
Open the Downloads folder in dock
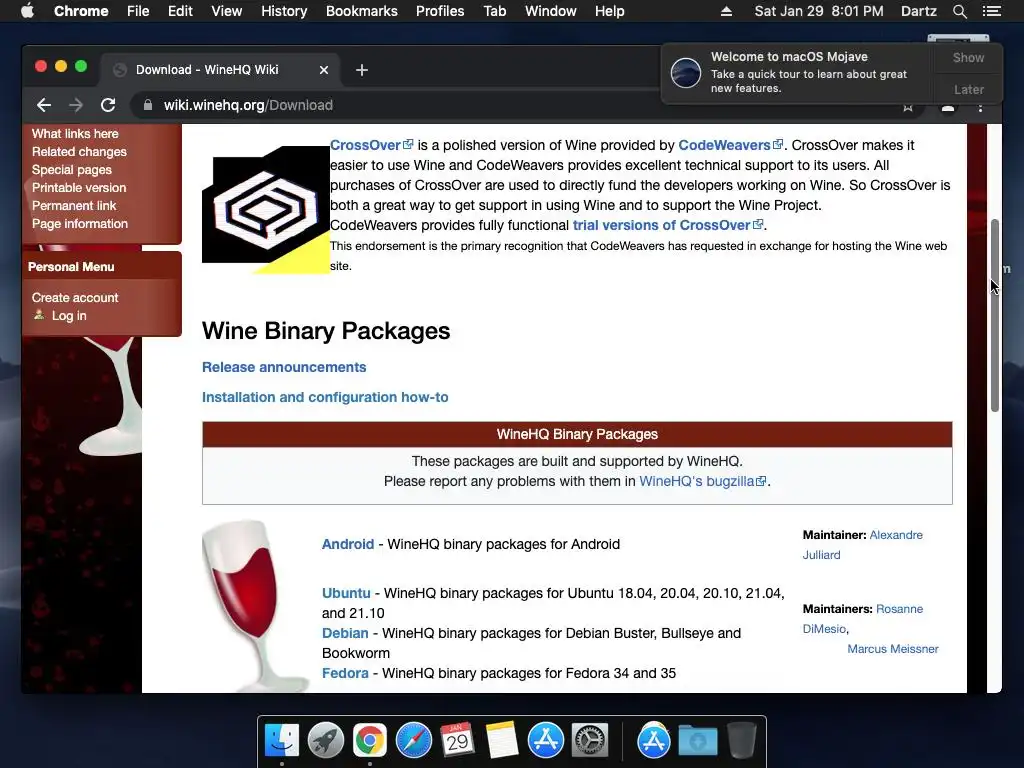tap(697, 741)
